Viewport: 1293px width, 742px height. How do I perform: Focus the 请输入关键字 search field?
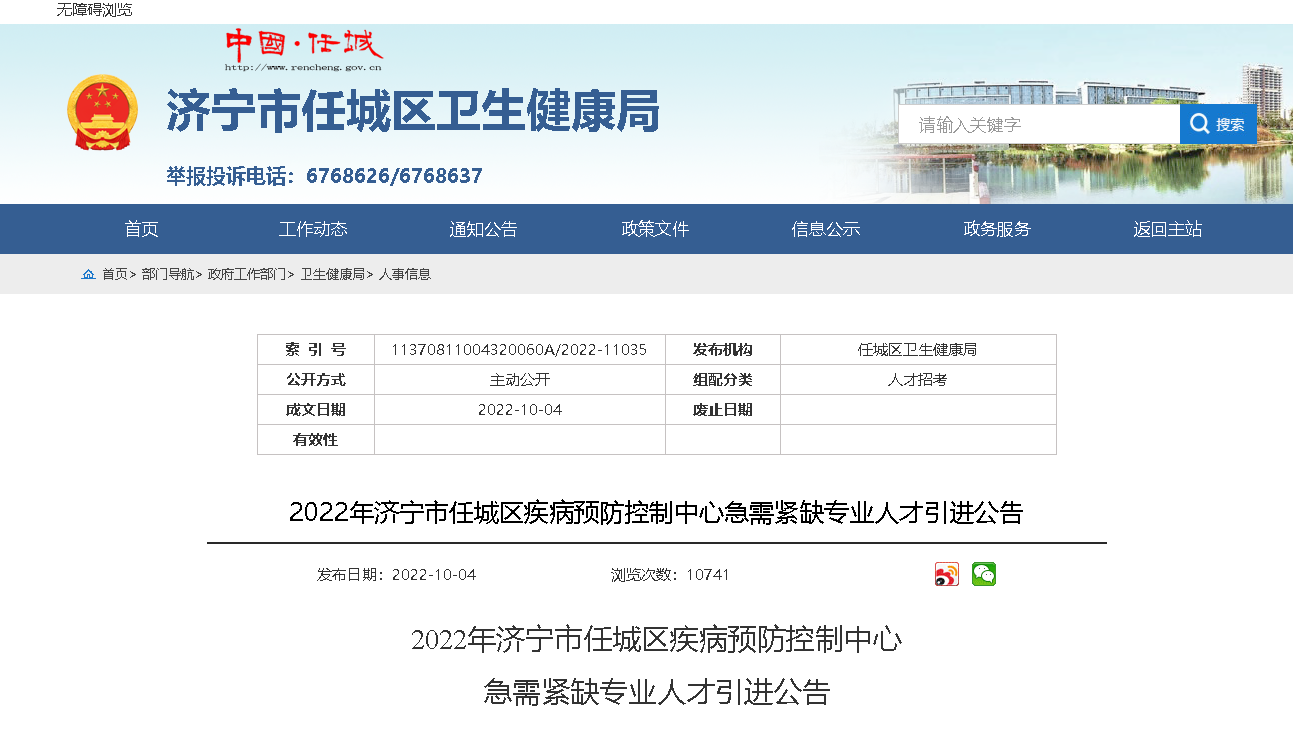click(x=1039, y=124)
